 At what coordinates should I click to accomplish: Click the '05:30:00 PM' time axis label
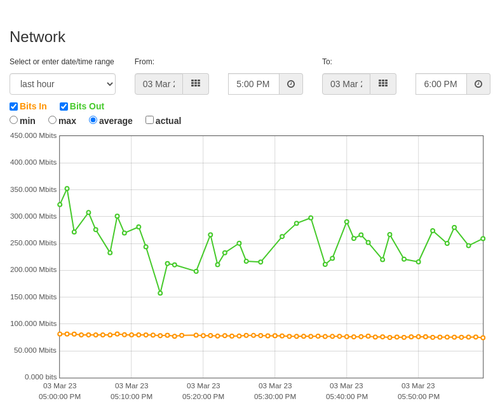[275, 397]
